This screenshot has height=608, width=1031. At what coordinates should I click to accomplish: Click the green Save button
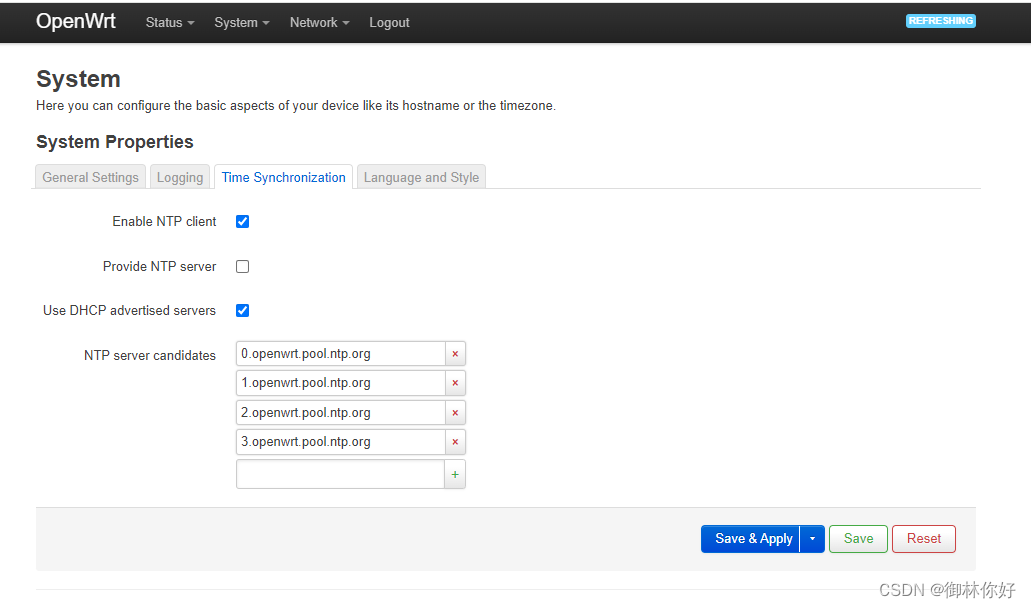tap(858, 539)
